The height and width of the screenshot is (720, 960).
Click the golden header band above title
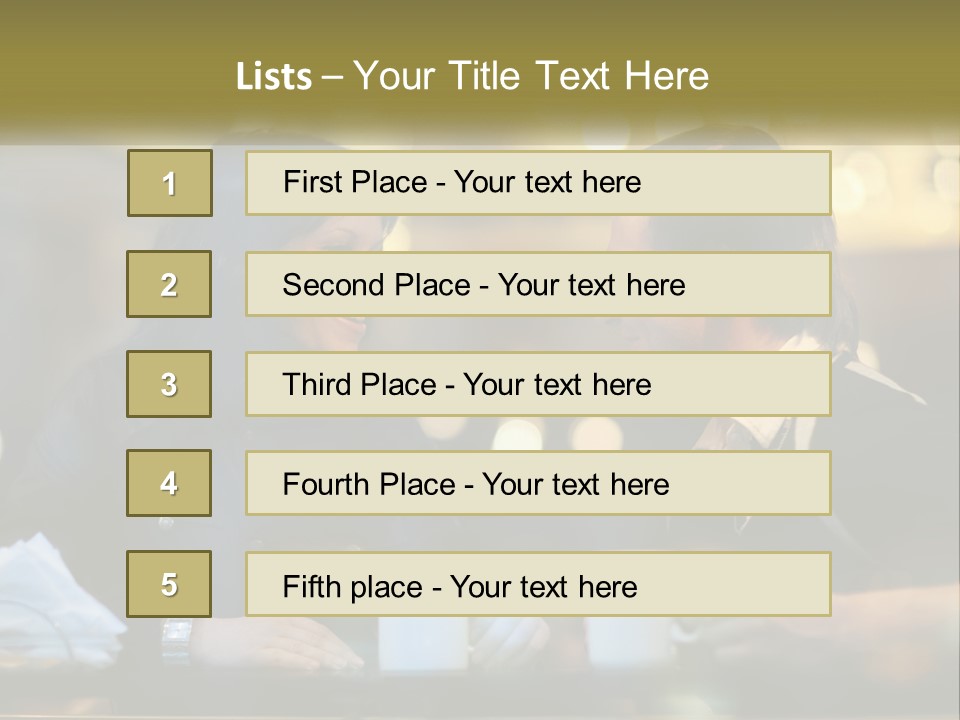point(480,25)
